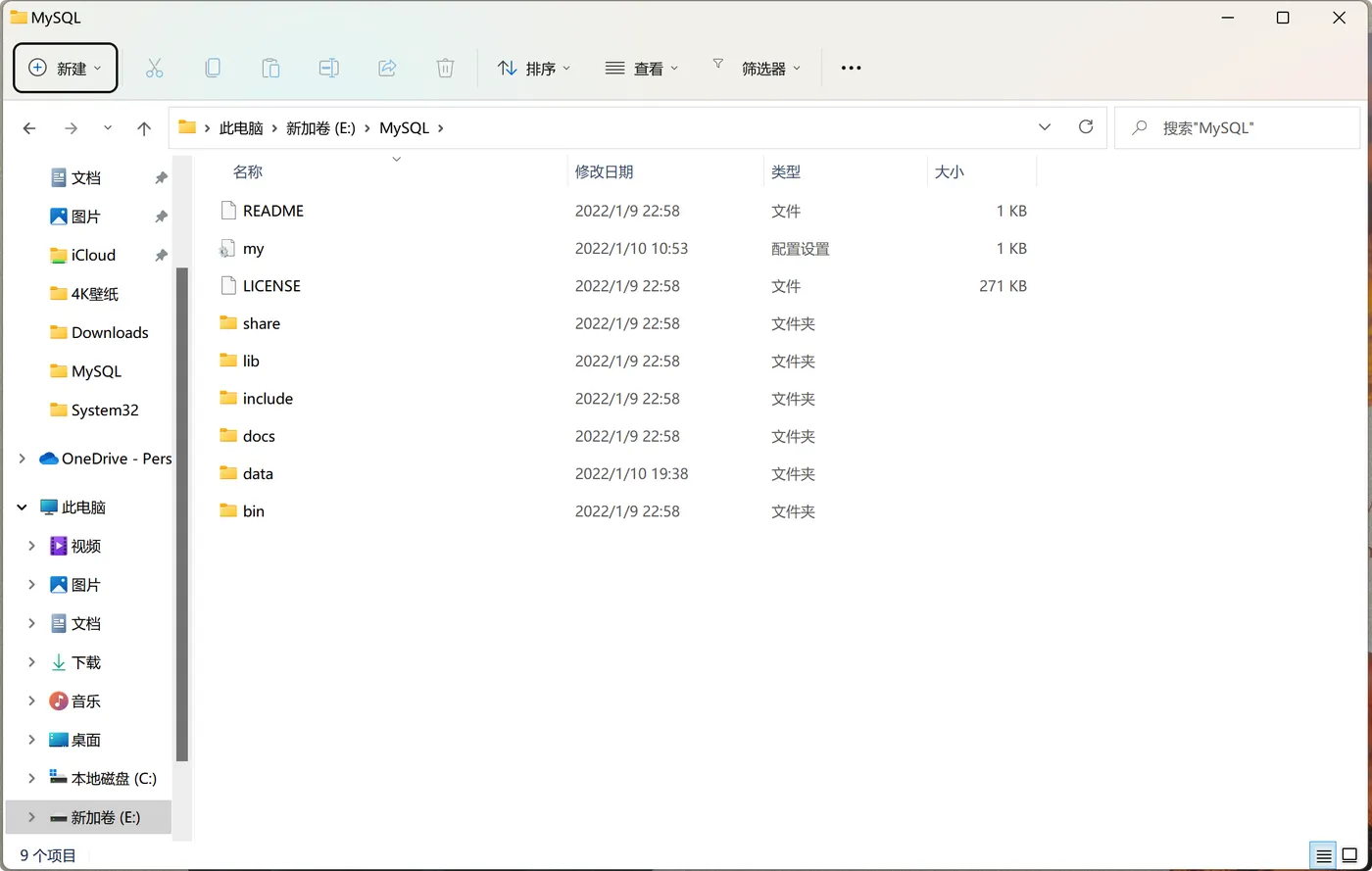Open recent locations chevron dropdown
This screenshot has width=1372, height=871.
click(x=108, y=128)
